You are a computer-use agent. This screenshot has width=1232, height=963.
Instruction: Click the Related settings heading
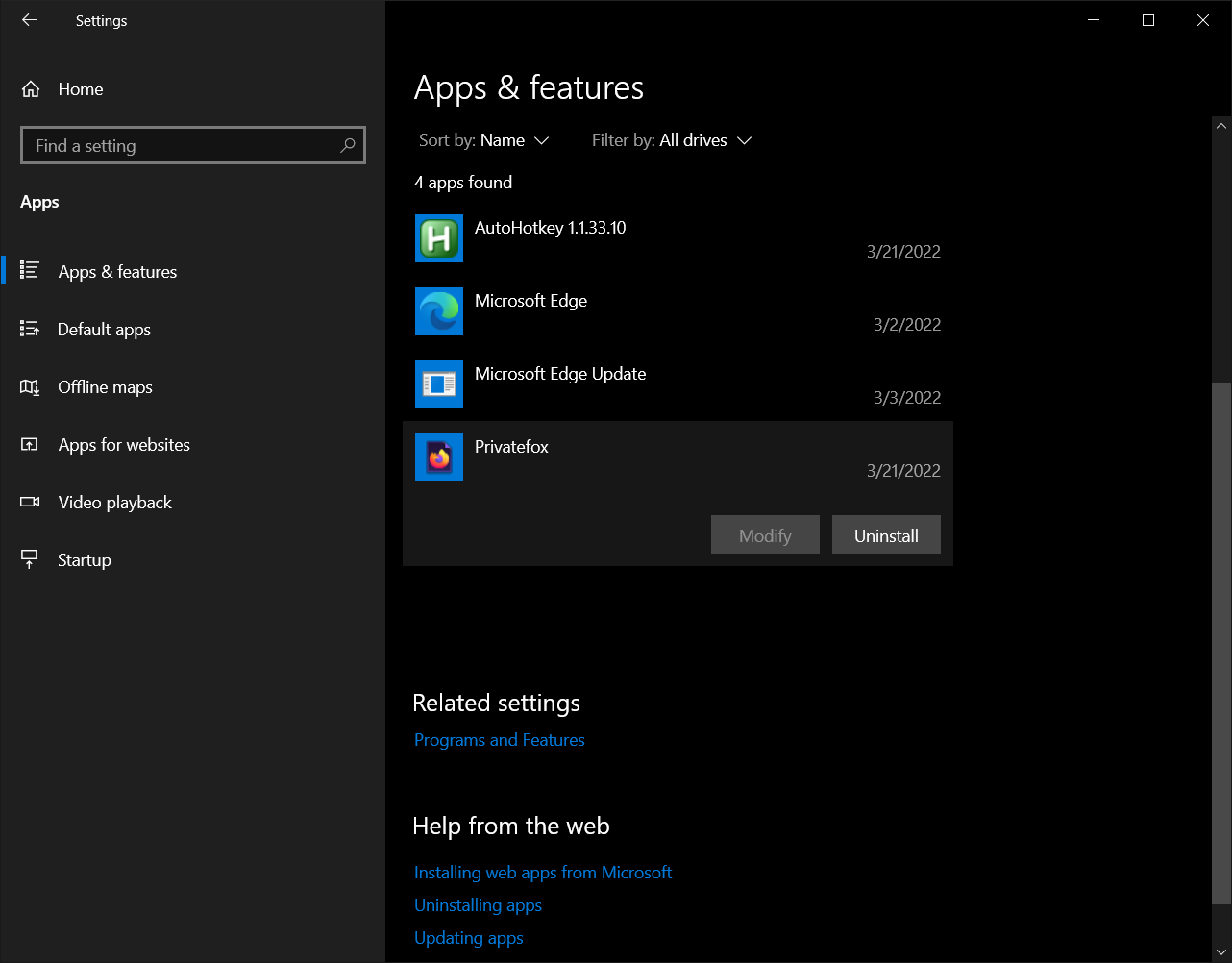click(x=497, y=704)
